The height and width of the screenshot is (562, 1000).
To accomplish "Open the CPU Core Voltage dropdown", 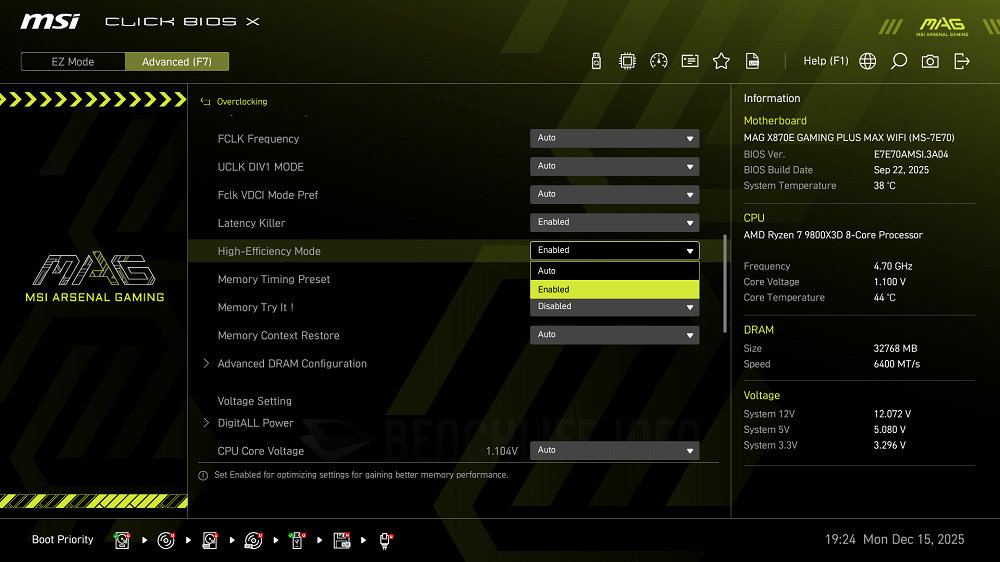I will pyautogui.click(x=614, y=450).
